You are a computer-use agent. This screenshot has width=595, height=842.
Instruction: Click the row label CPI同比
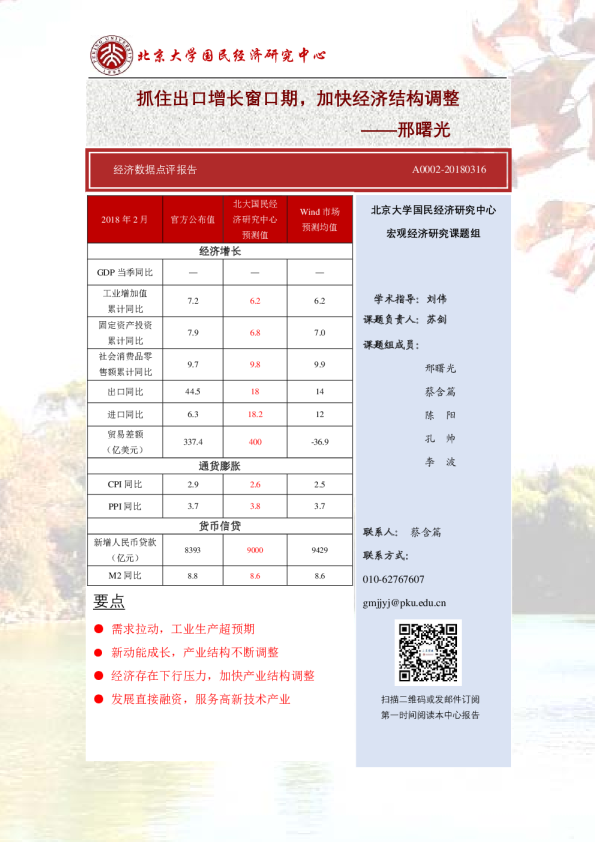coord(125,484)
